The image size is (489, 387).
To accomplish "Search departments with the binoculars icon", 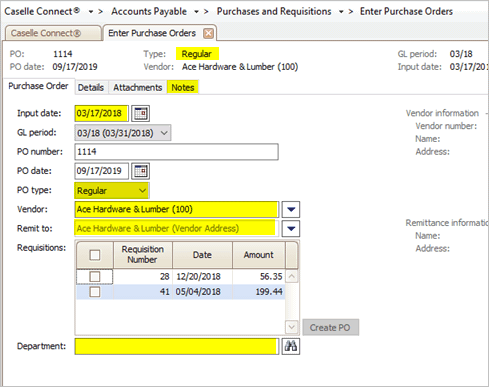I will (x=291, y=346).
